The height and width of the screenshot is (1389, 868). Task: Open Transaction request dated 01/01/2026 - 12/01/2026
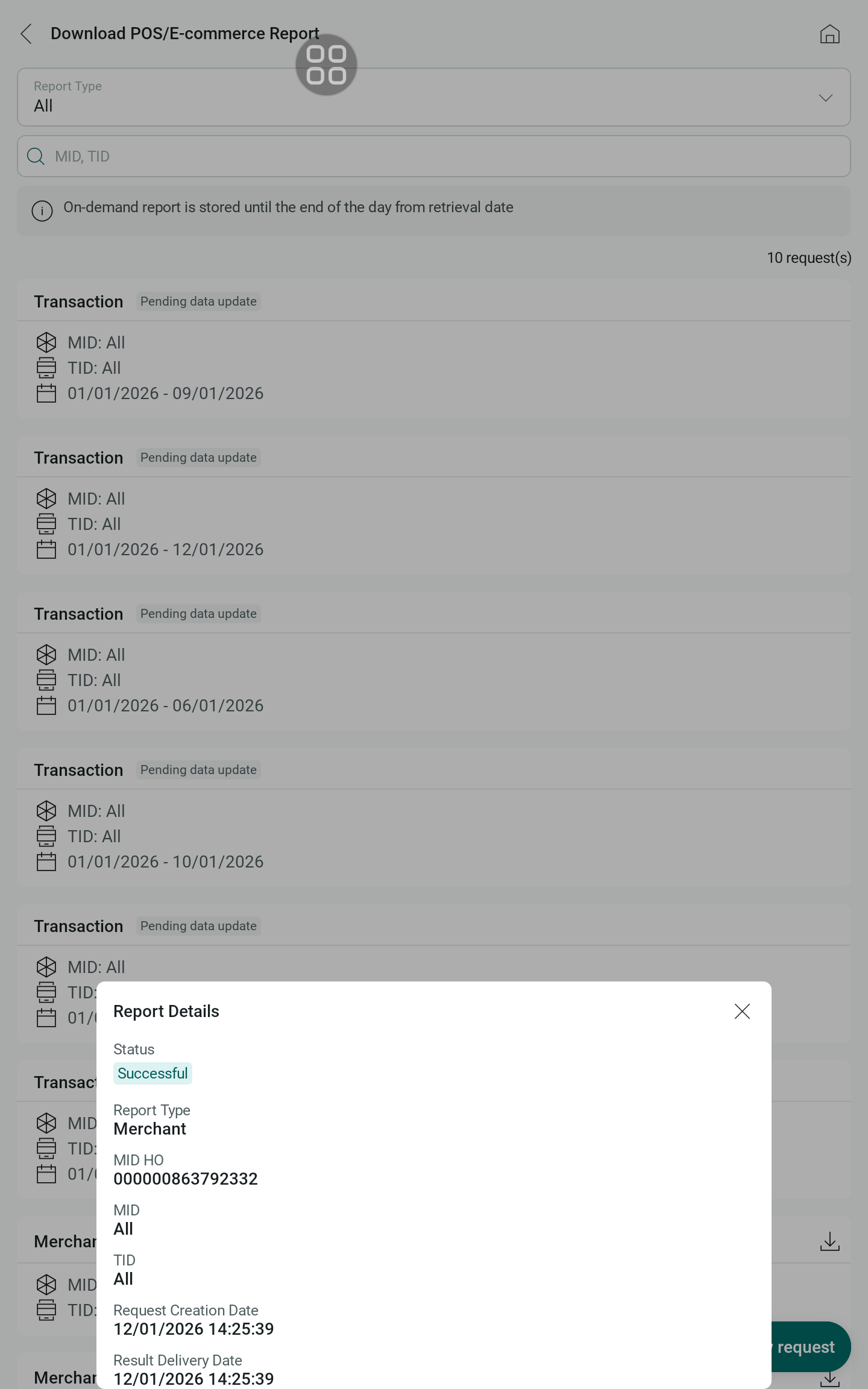coord(434,524)
